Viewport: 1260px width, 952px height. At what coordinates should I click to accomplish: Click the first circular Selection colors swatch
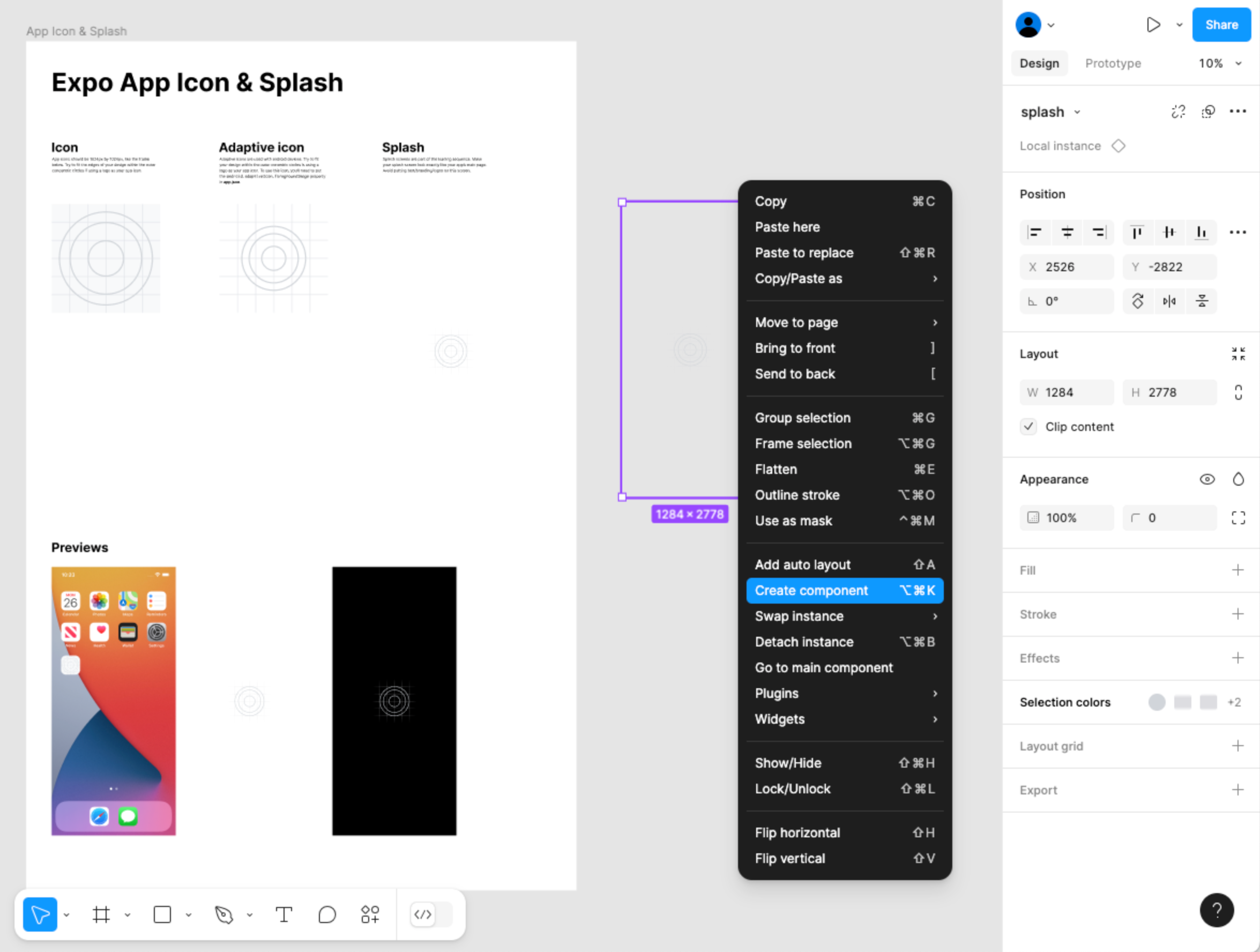pyautogui.click(x=1157, y=702)
